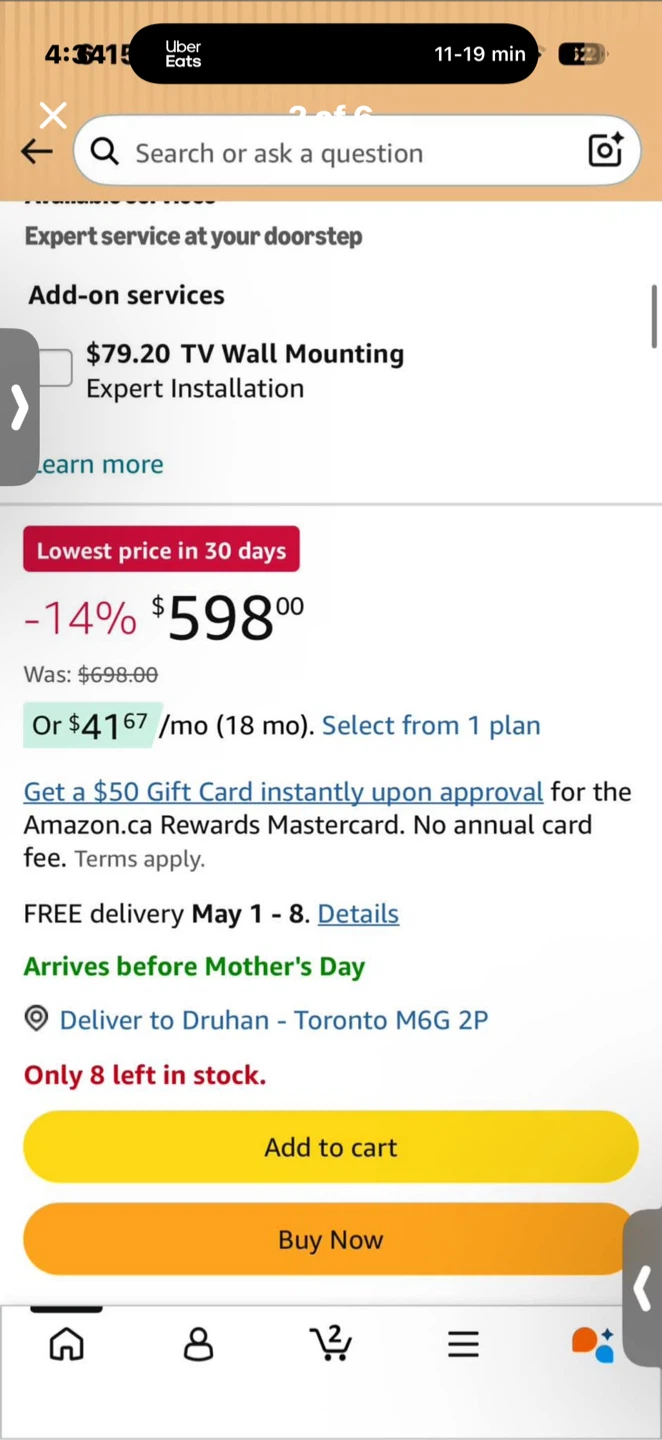Image resolution: width=662 pixels, height=1440 pixels.
Task: Tap the magnifying glass search icon
Action: tap(105, 152)
